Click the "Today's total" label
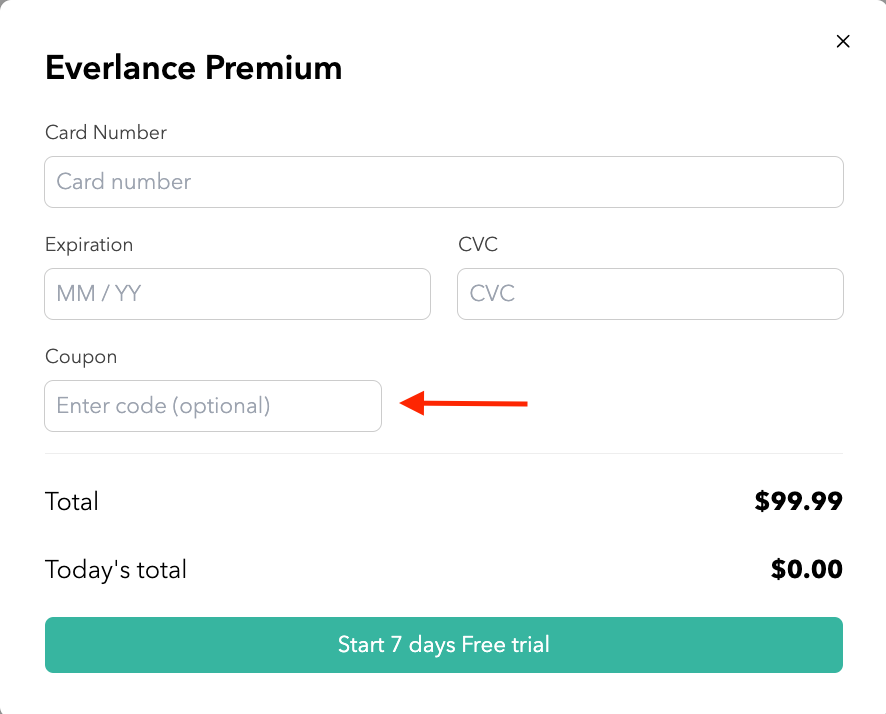The width and height of the screenshot is (886, 714). pyautogui.click(x=116, y=570)
